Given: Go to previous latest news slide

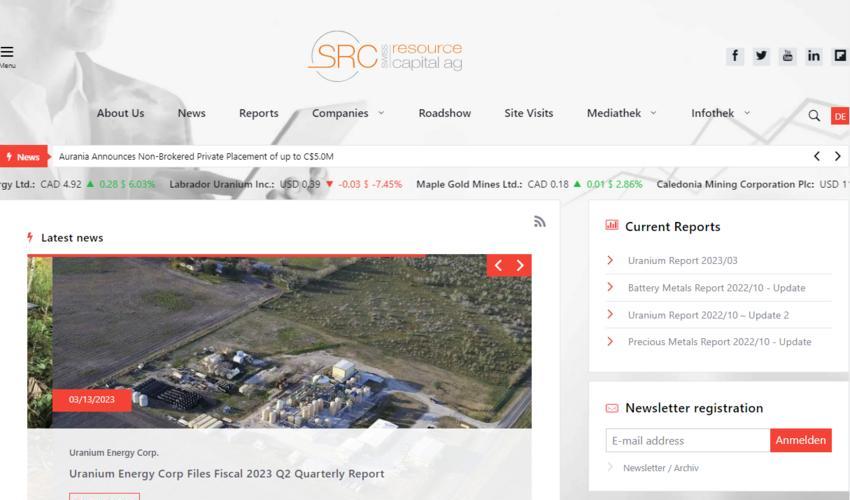Looking at the screenshot, I should [498, 265].
